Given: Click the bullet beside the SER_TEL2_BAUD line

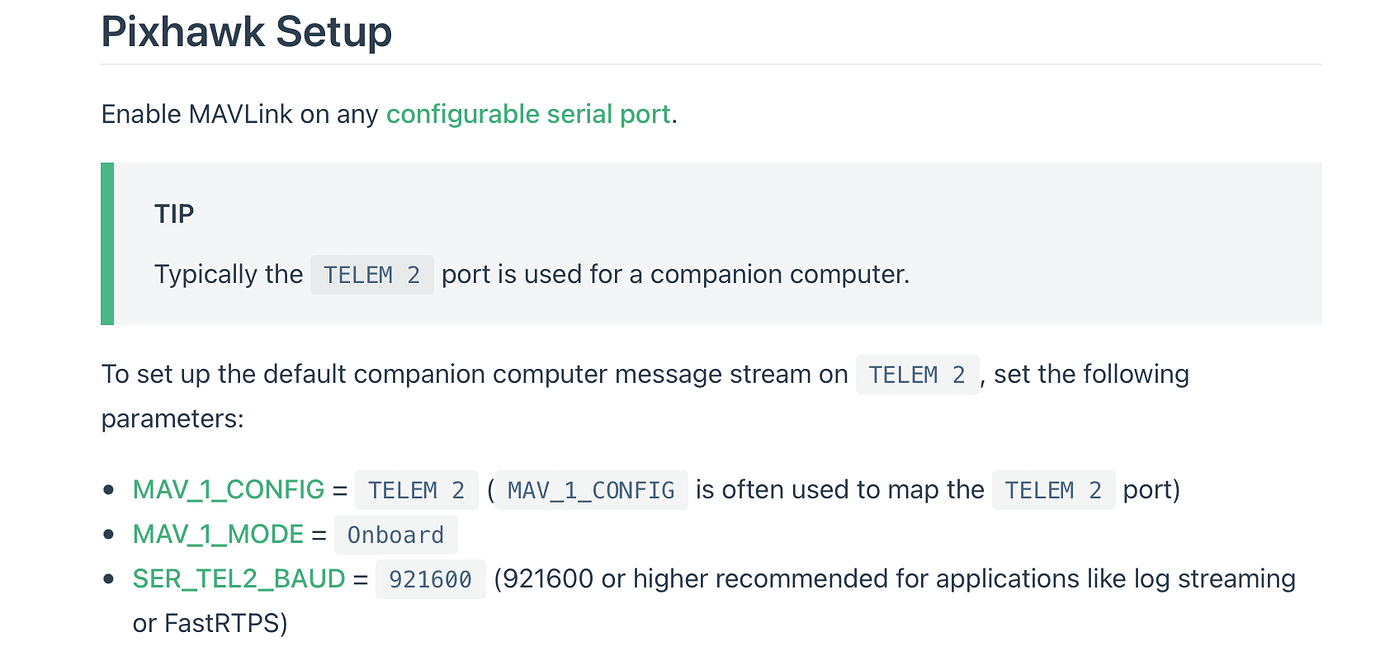Looking at the screenshot, I should tap(109, 580).
